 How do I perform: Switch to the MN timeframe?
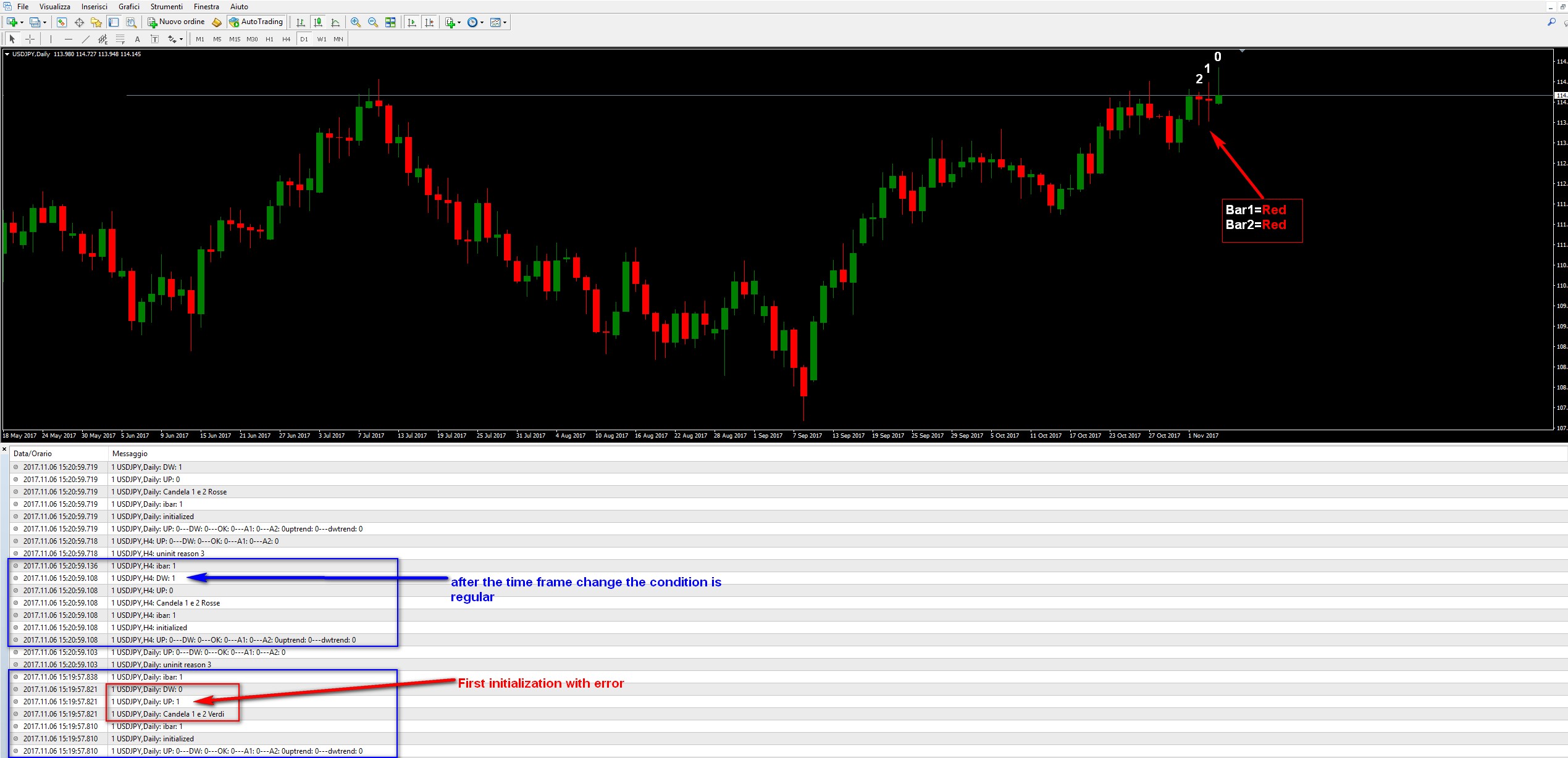pyautogui.click(x=338, y=39)
